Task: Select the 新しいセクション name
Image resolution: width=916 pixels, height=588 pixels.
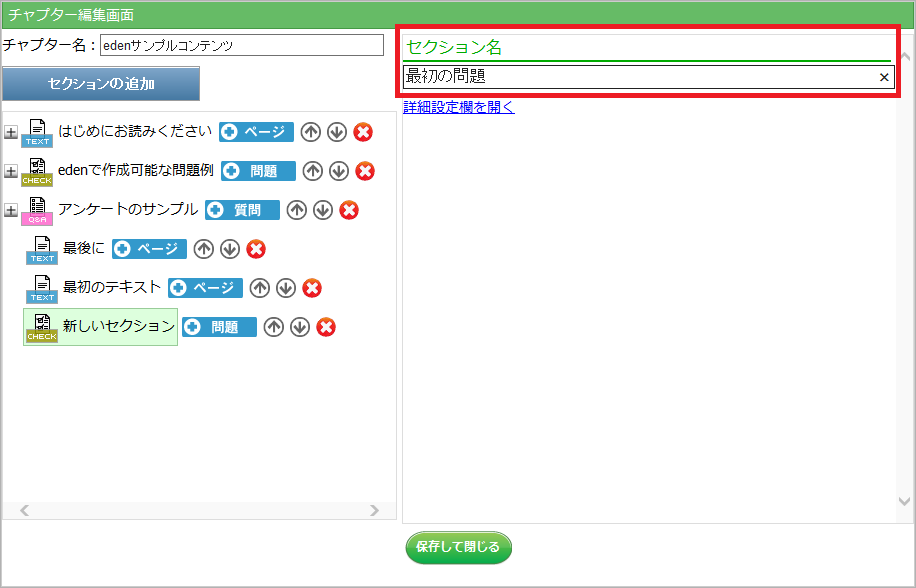Action: click(x=119, y=326)
